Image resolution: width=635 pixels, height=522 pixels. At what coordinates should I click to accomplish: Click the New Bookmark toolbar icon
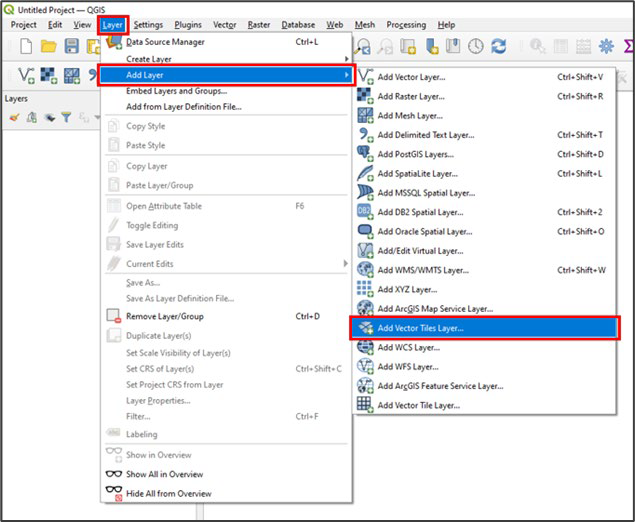431,46
